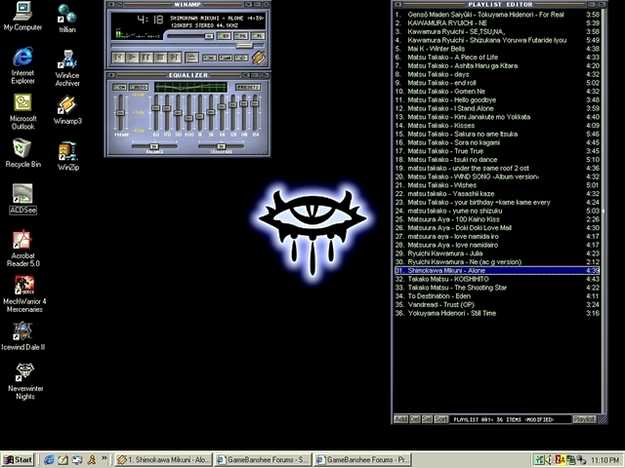Select playlist track 'Matsu Takako - Wishes'
The height and width of the screenshot is (468, 625).
pyautogui.click(x=497, y=185)
